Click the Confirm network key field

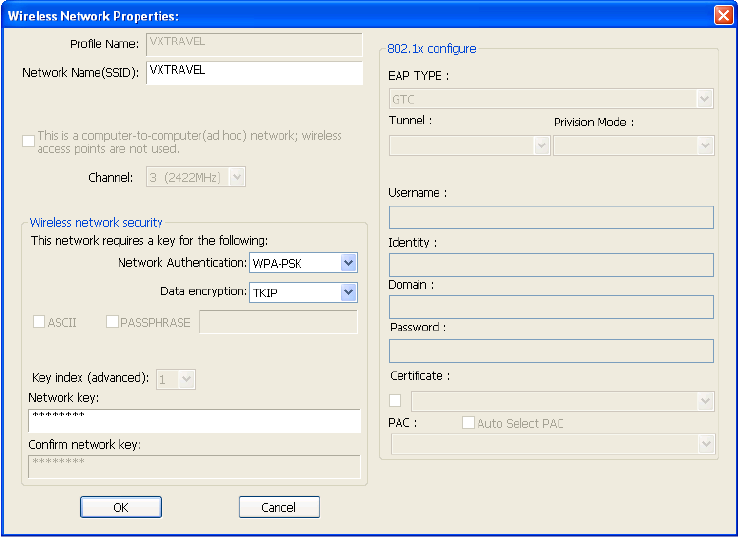(194, 467)
